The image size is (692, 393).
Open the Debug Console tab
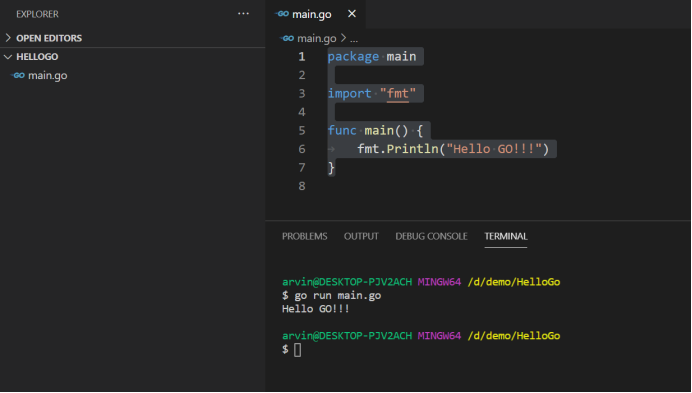point(431,236)
